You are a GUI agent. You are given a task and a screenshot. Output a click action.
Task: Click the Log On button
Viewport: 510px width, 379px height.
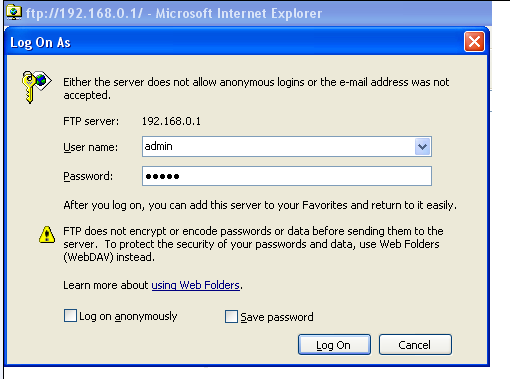(334, 345)
